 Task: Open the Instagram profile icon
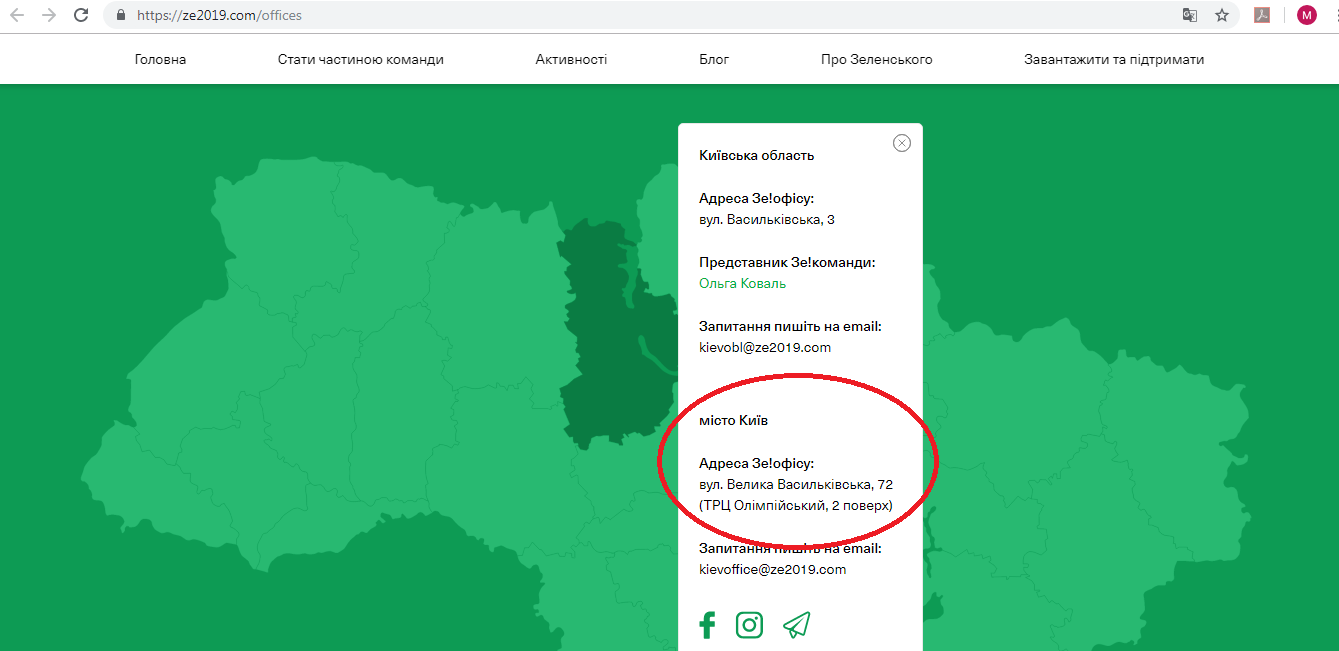click(x=749, y=625)
